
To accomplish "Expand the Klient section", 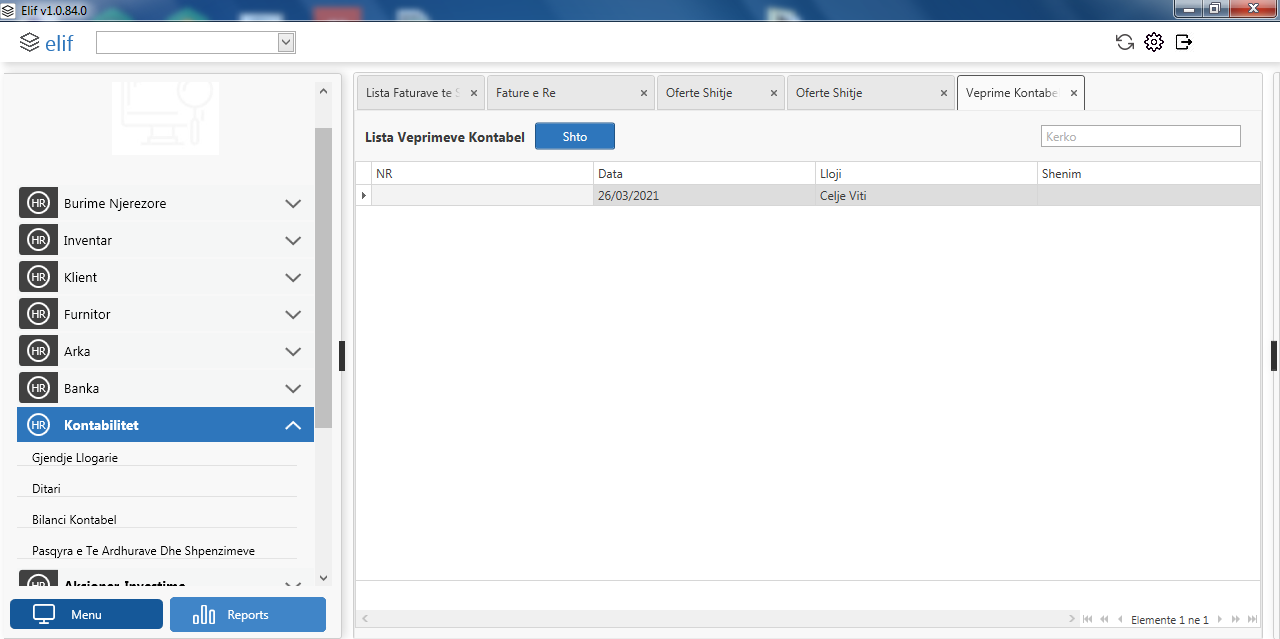I will click(x=293, y=277).
